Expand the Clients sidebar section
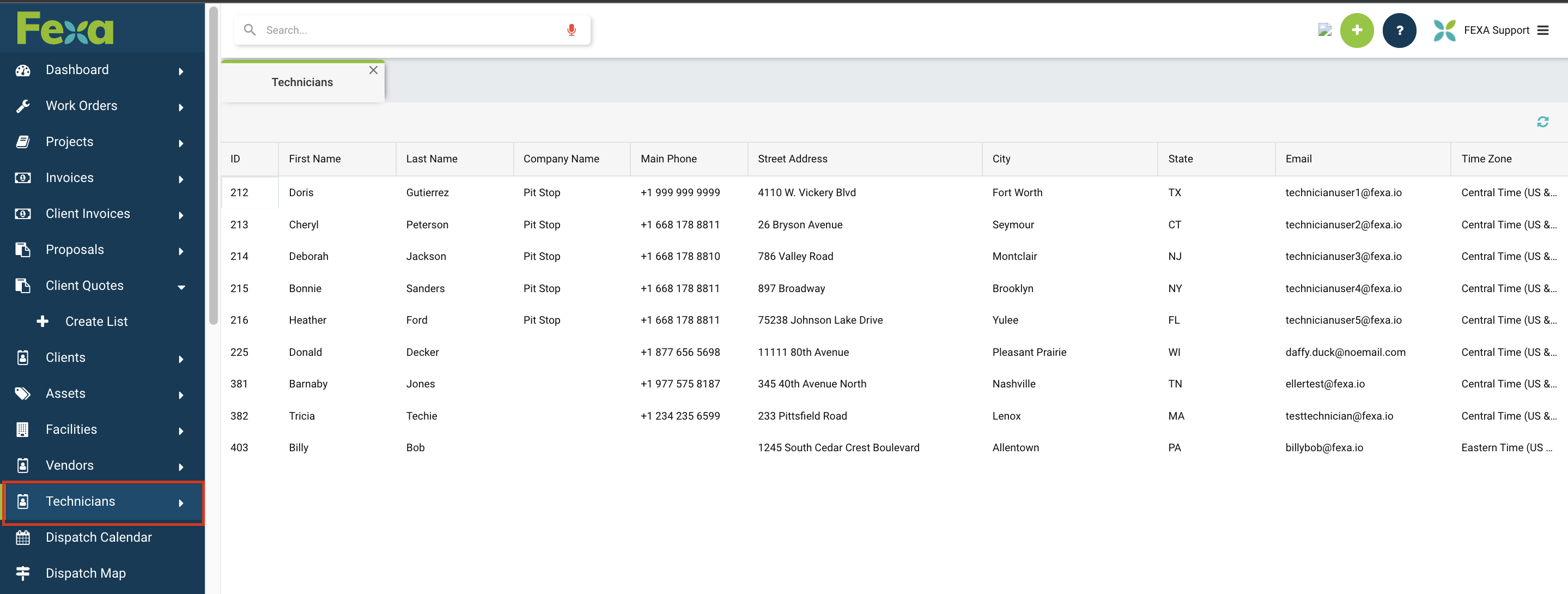 (181, 359)
